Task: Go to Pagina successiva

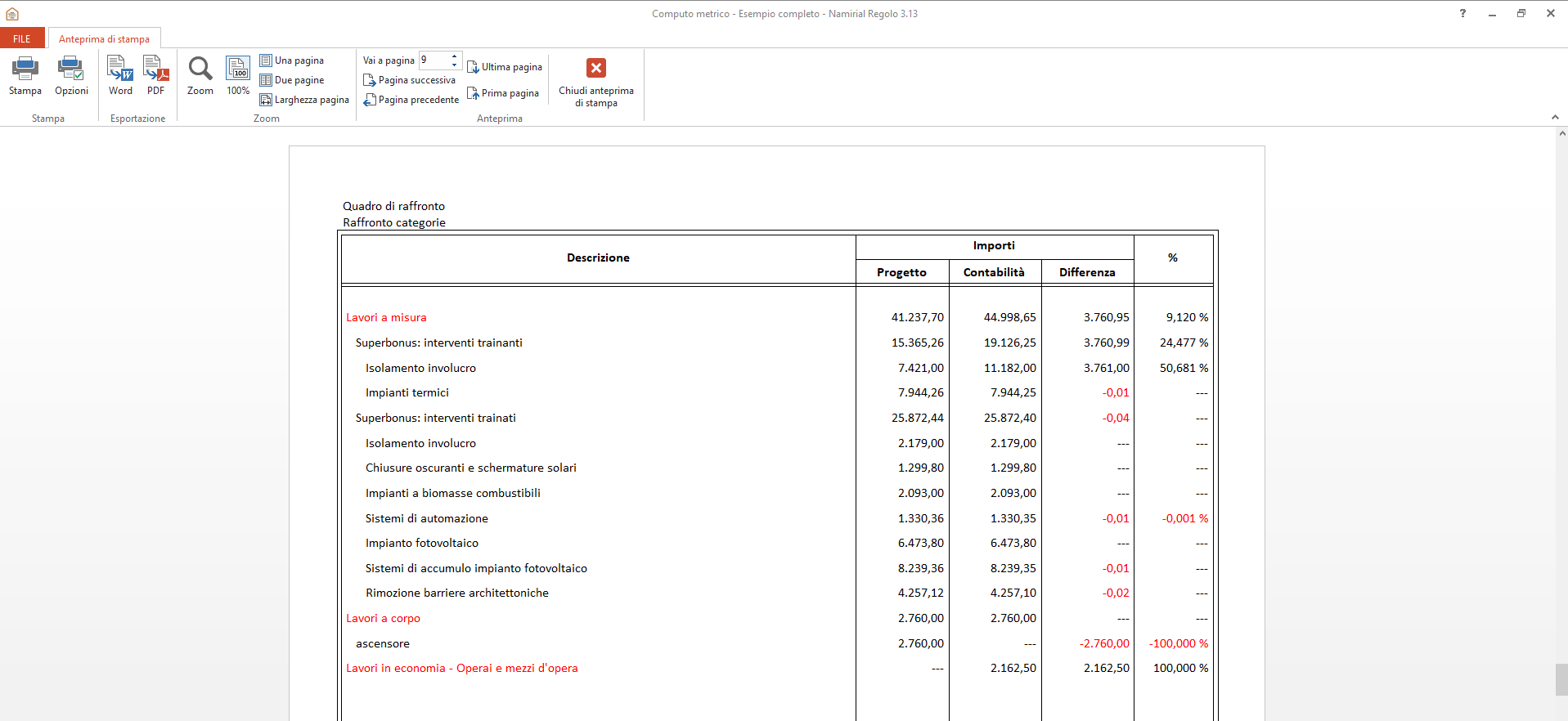Action: click(409, 80)
